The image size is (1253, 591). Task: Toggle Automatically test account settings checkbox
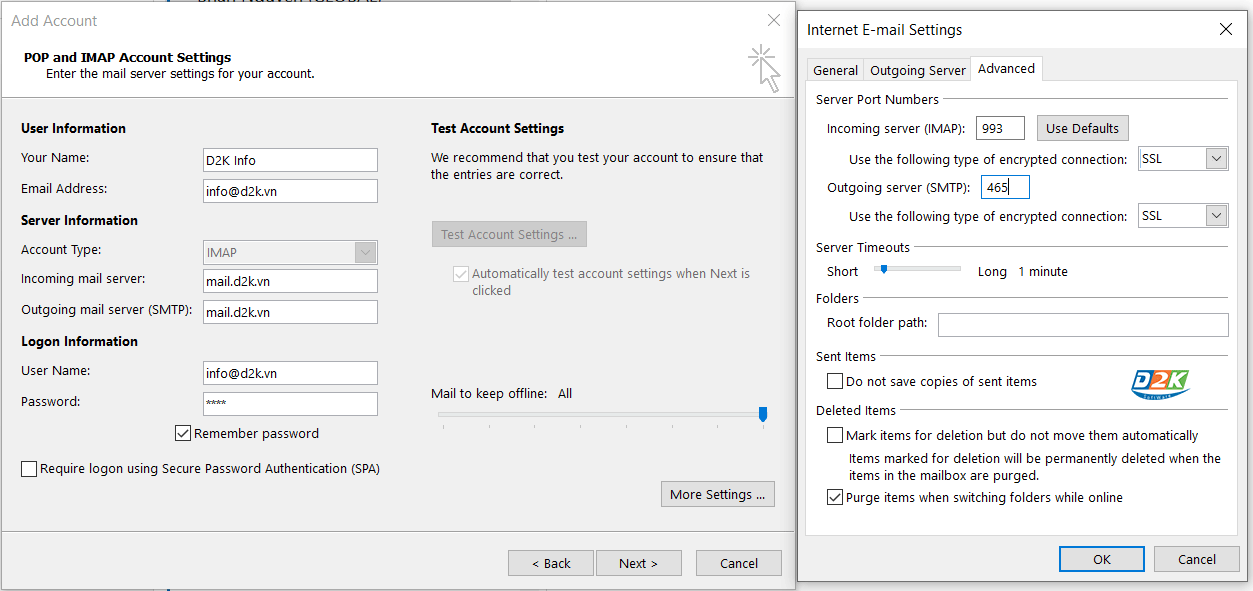pos(461,273)
